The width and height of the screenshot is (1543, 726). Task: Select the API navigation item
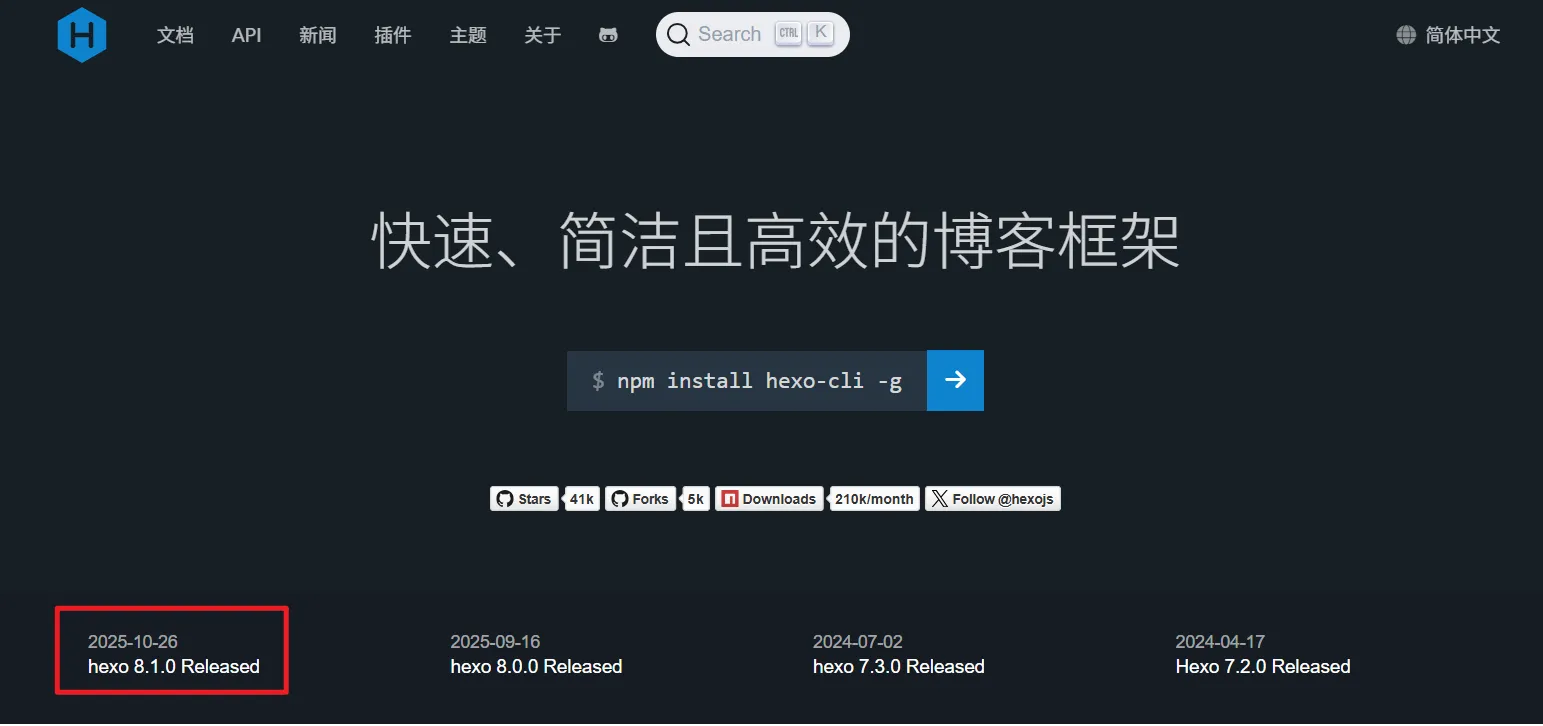tap(246, 35)
